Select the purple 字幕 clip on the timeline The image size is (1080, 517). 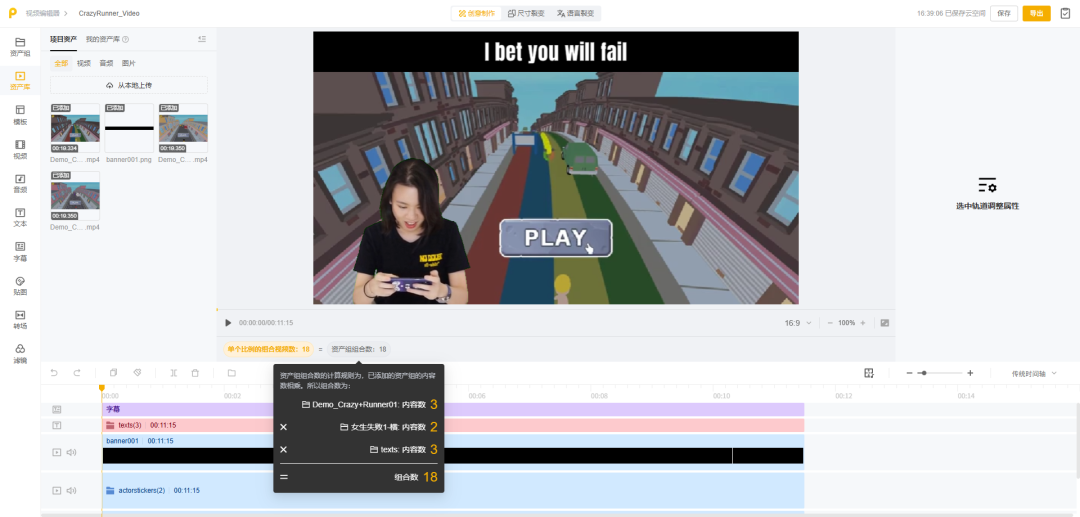[453, 410]
